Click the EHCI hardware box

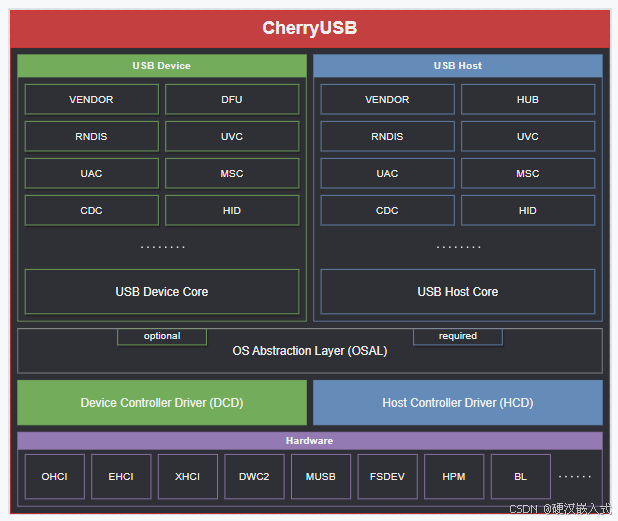121,476
